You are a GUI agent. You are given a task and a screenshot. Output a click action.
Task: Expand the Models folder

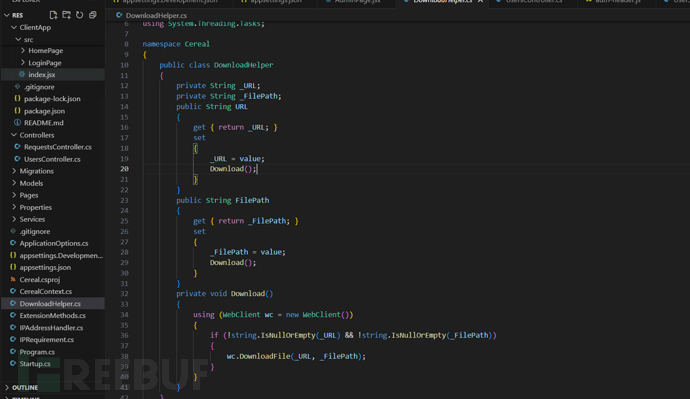[14, 183]
